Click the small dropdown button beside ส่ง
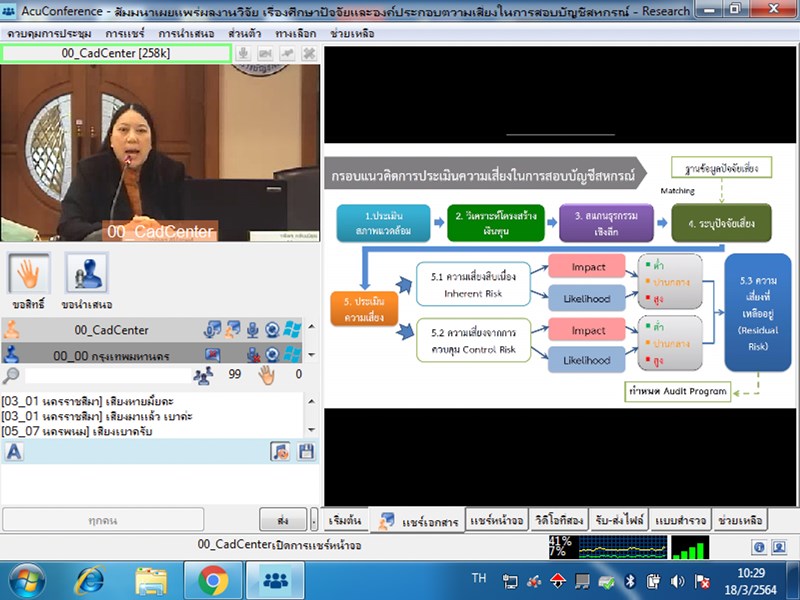This screenshot has width=800, height=600. click(x=314, y=520)
